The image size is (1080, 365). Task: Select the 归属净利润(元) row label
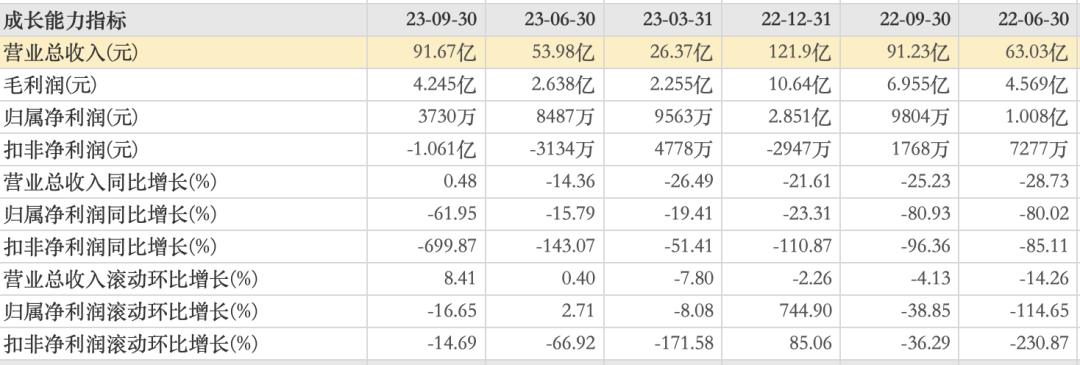pyautogui.click(x=71, y=117)
